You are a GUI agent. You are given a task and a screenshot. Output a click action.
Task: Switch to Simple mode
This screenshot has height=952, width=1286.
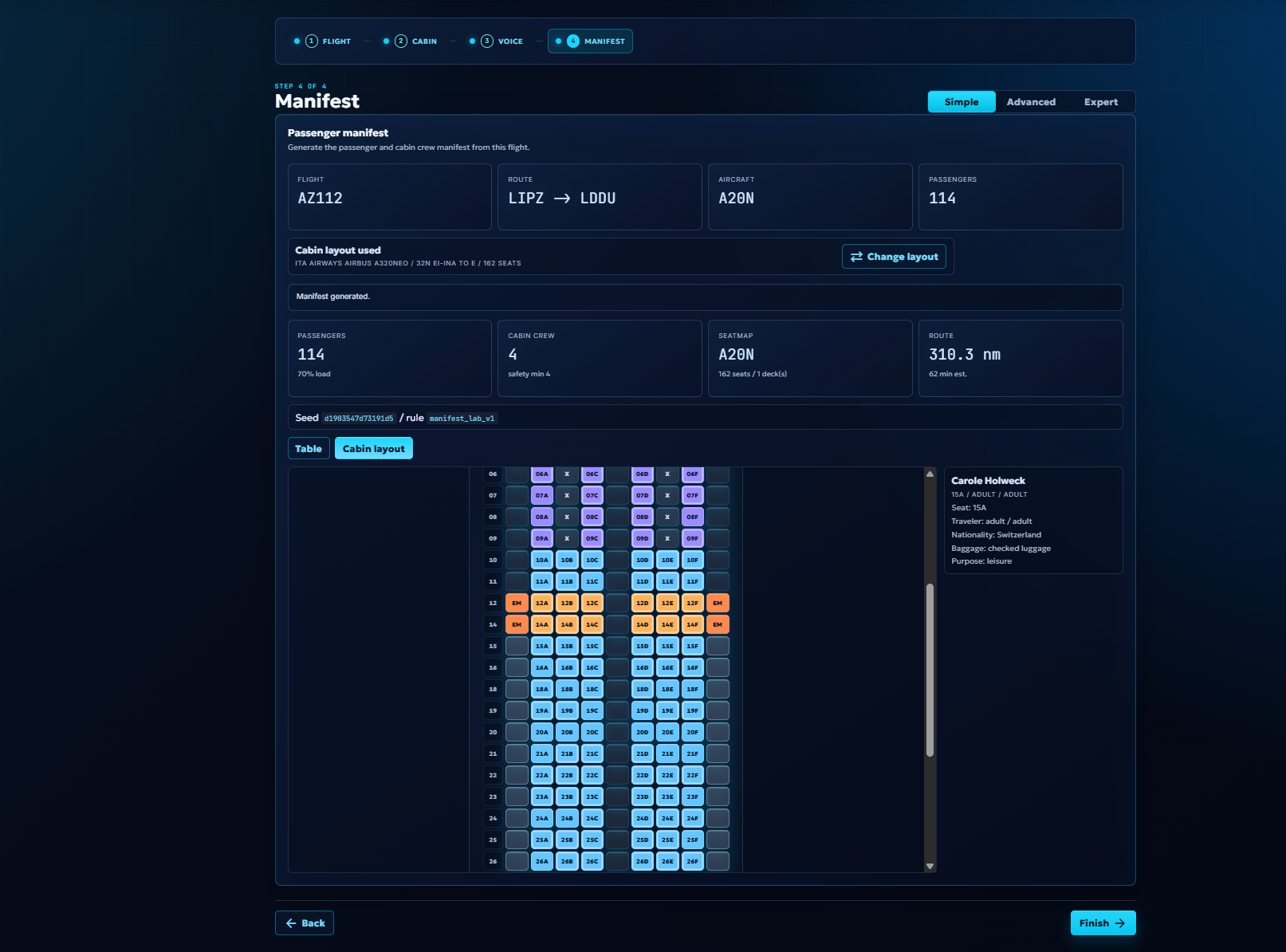click(962, 102)
